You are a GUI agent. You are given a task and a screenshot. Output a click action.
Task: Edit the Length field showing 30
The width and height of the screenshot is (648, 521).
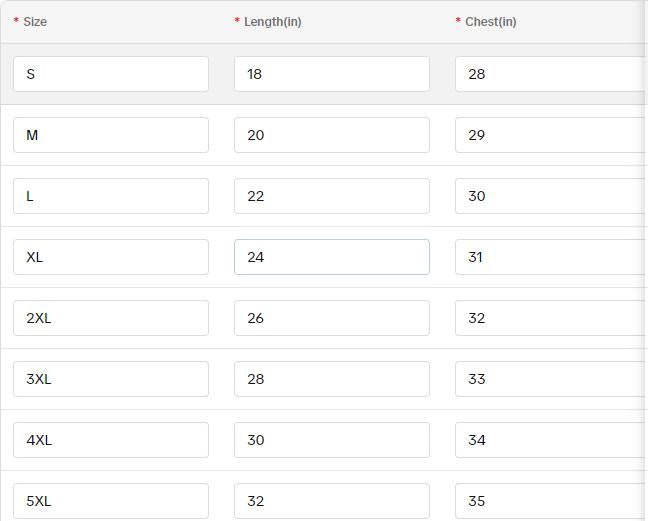[331, 440]
